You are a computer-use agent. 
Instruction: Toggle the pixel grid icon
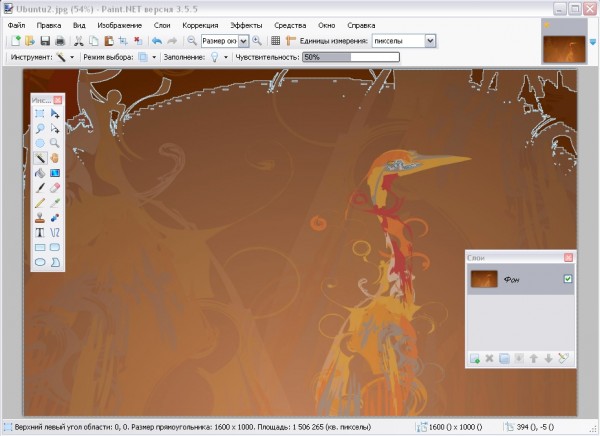click(276, 41)
